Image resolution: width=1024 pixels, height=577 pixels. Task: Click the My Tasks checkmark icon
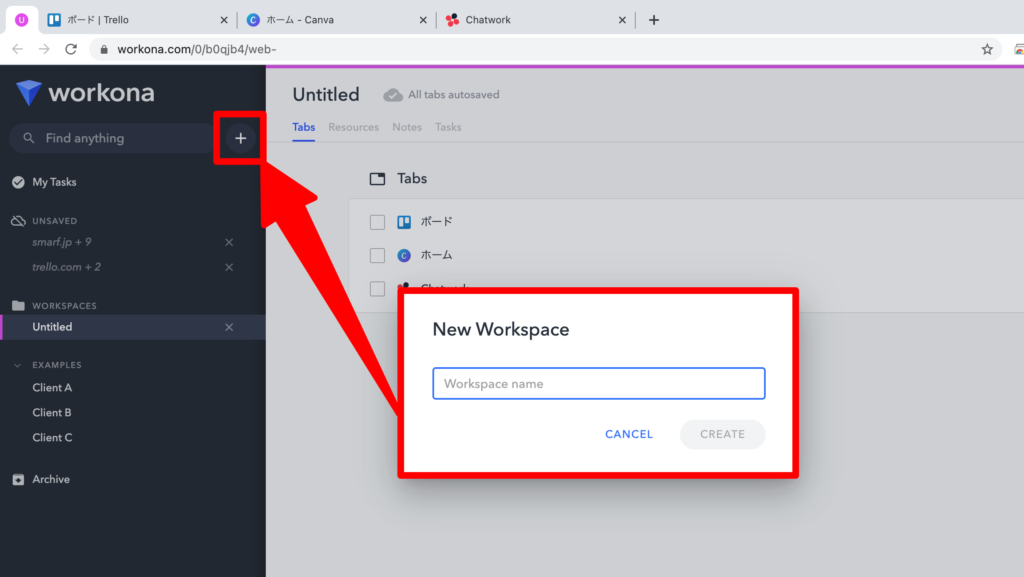click(18, 182)
